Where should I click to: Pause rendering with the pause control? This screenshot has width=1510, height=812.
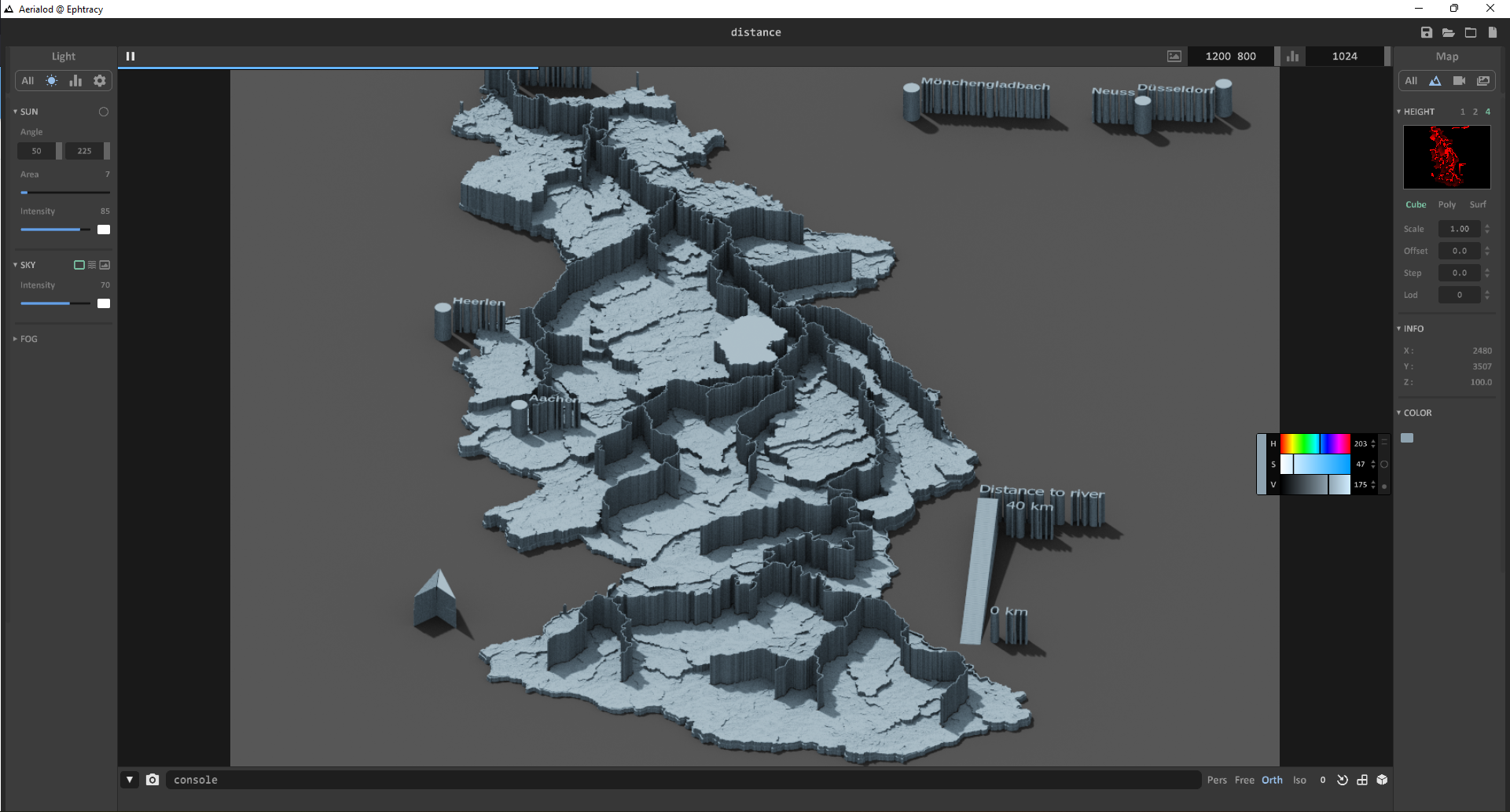click(130, 56)
